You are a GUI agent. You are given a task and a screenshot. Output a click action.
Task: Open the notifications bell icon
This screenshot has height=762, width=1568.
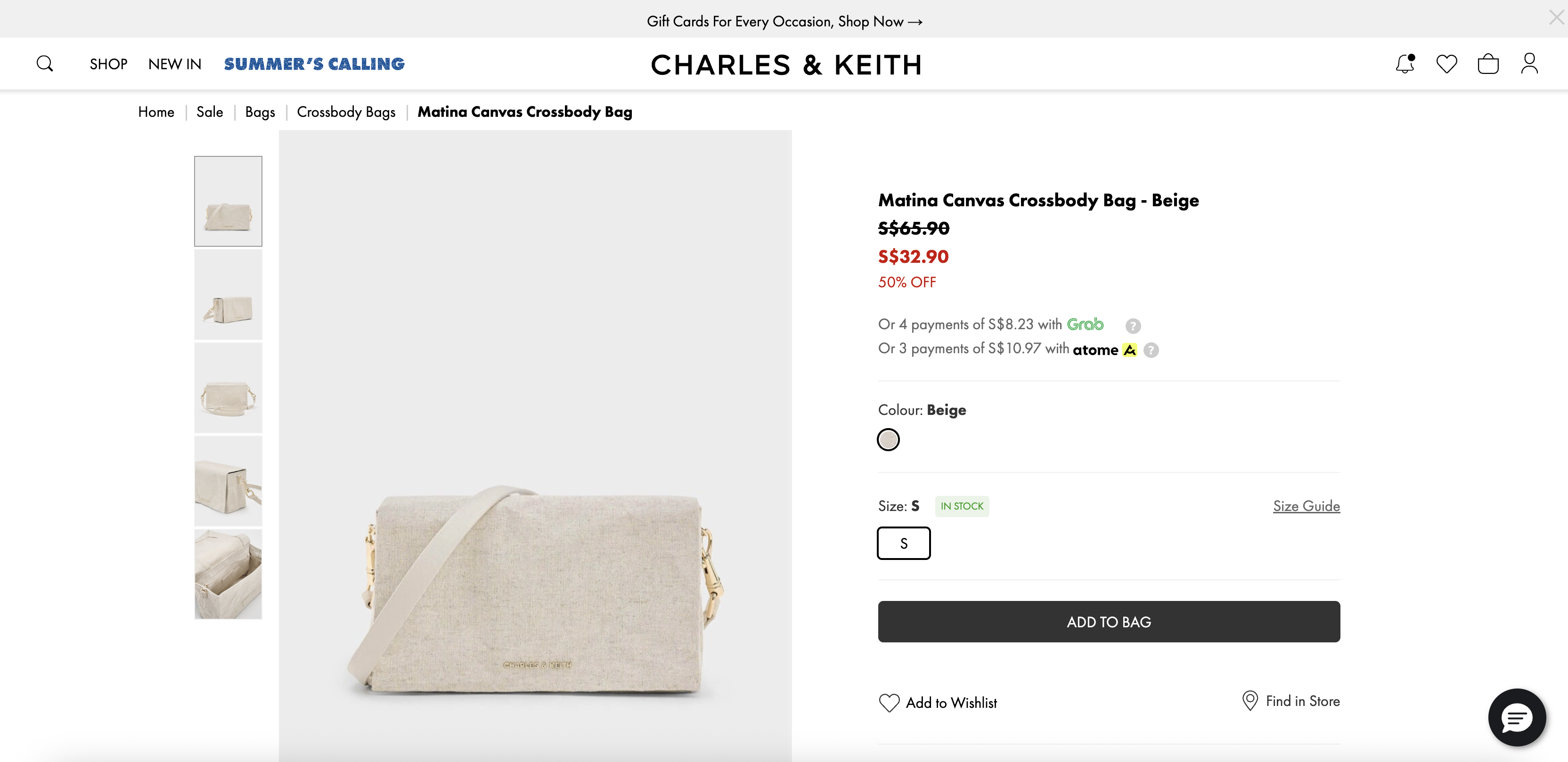pyautogui.click(x=1405, y=64)
